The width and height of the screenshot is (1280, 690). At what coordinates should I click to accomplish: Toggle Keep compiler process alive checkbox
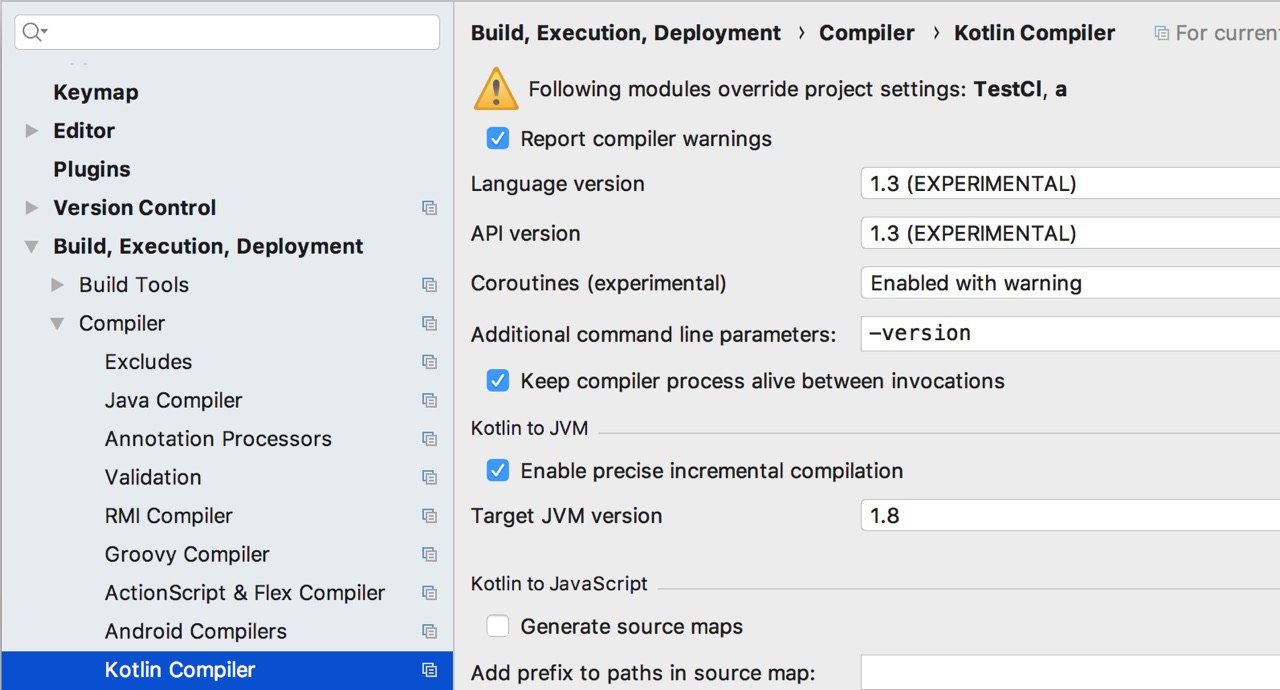point(498,381)
